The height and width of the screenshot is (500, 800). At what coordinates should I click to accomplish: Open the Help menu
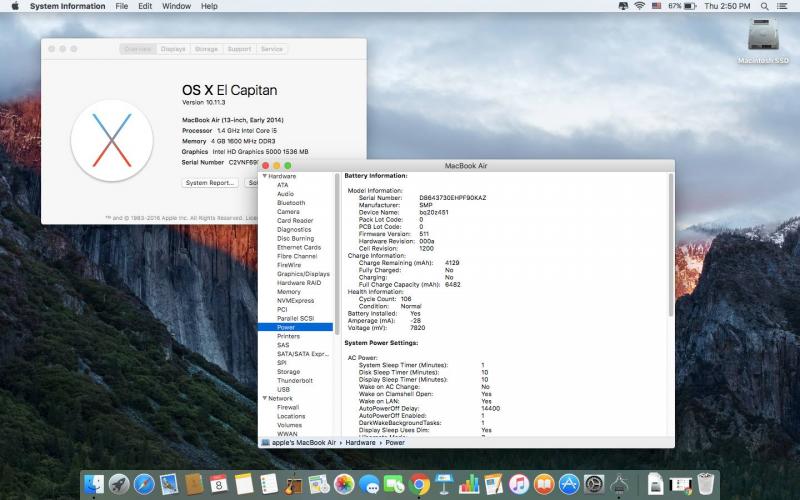point(209,6)
